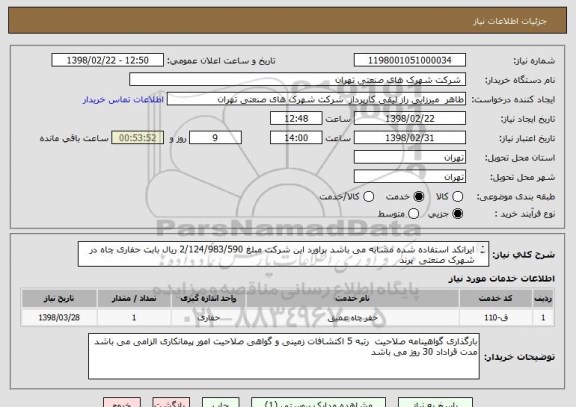The width and height of the screenshot is (576, 407).
Task: Click the ردیف column header
Action: pyautogui.click(x=543, y=298)
